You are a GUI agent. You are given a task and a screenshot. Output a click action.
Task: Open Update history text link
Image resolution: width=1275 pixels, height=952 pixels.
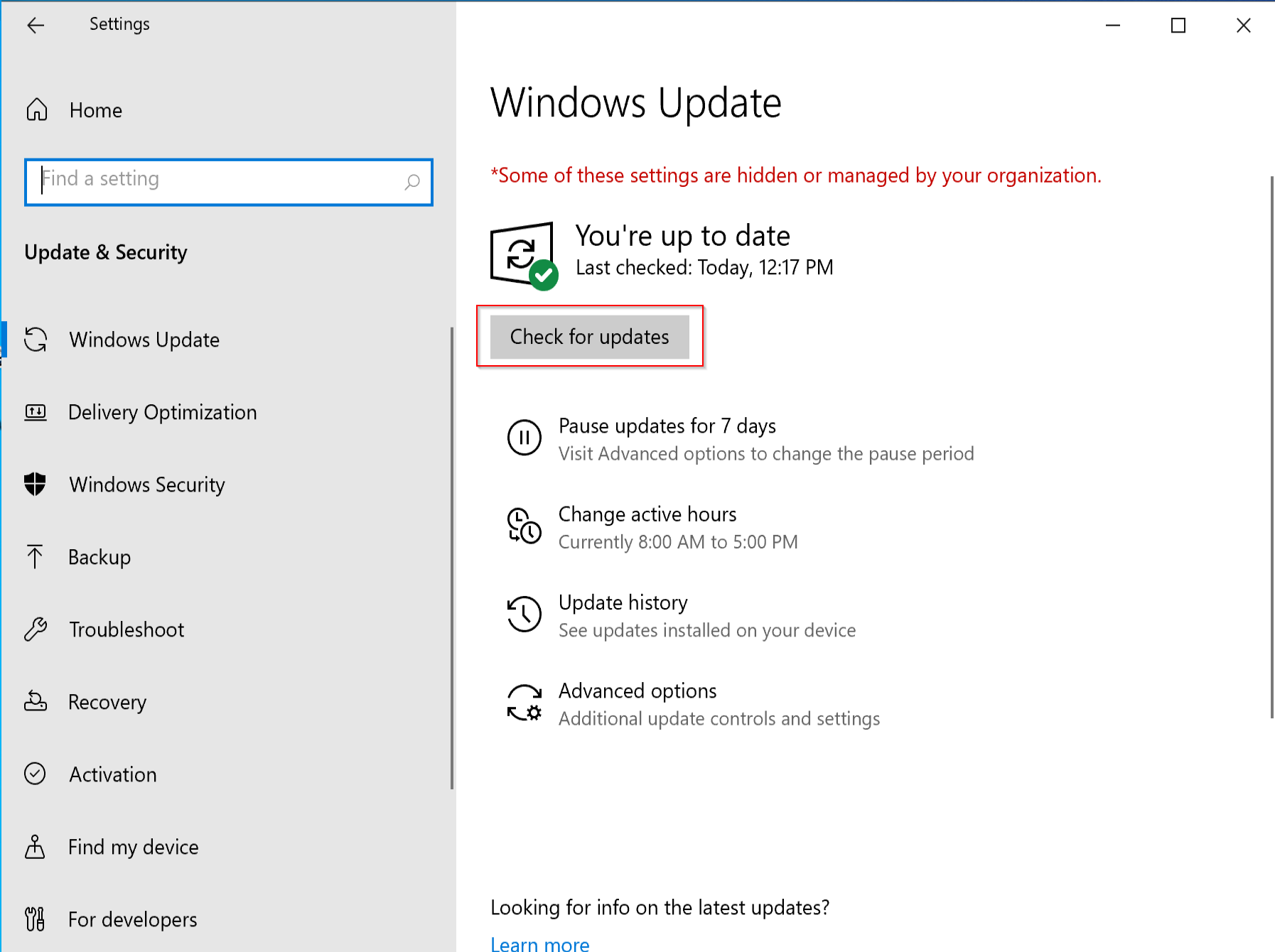(623, 602)
